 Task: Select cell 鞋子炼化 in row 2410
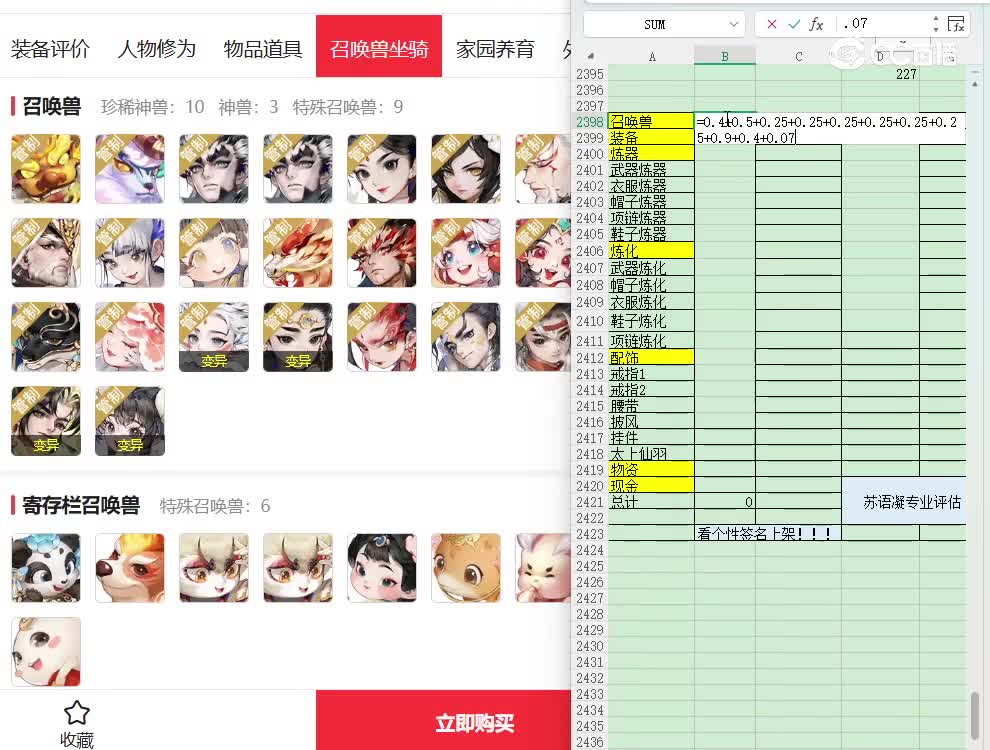pos(651,321)
